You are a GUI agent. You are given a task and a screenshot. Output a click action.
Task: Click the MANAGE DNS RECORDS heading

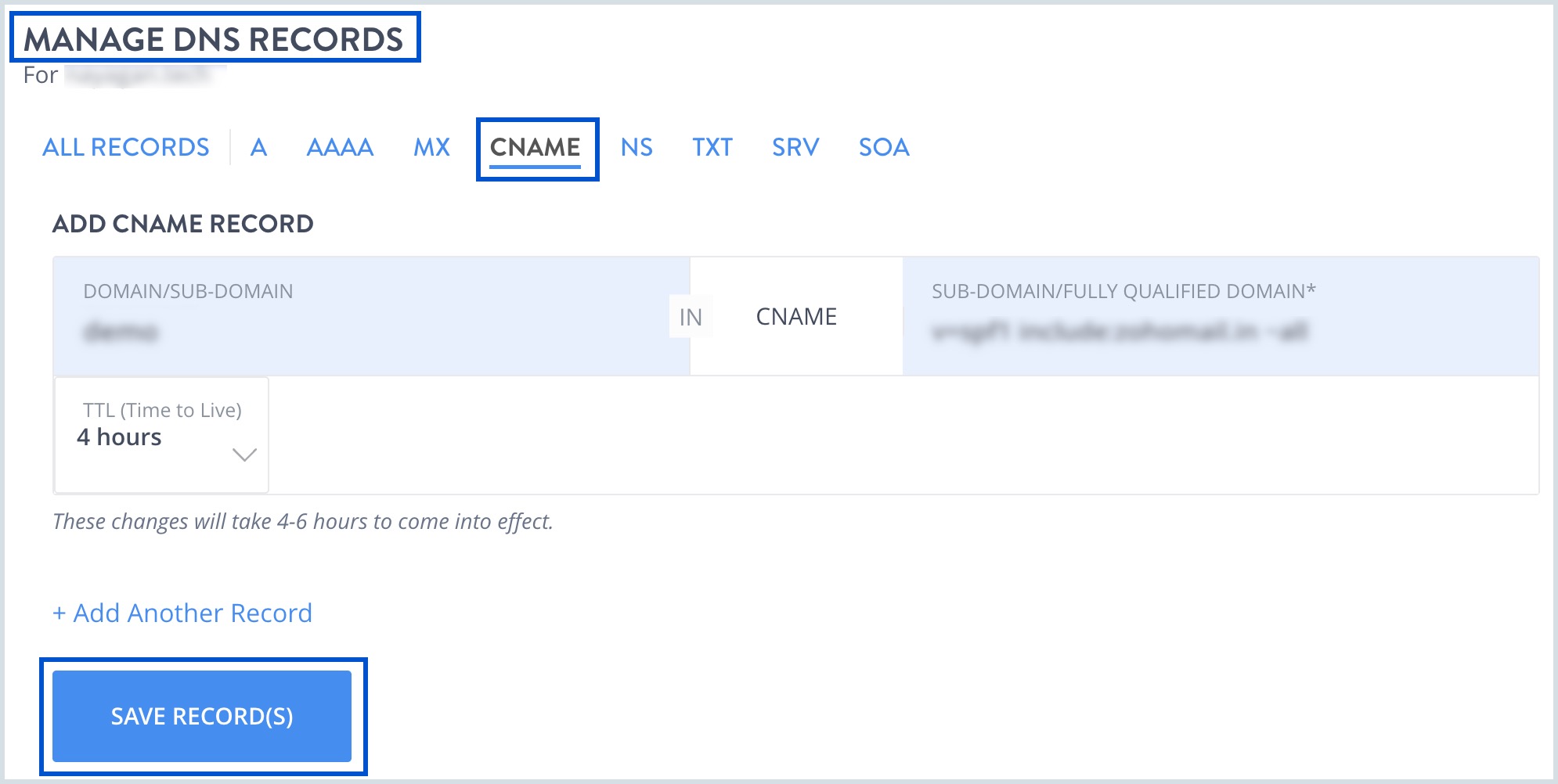(214, 39)
